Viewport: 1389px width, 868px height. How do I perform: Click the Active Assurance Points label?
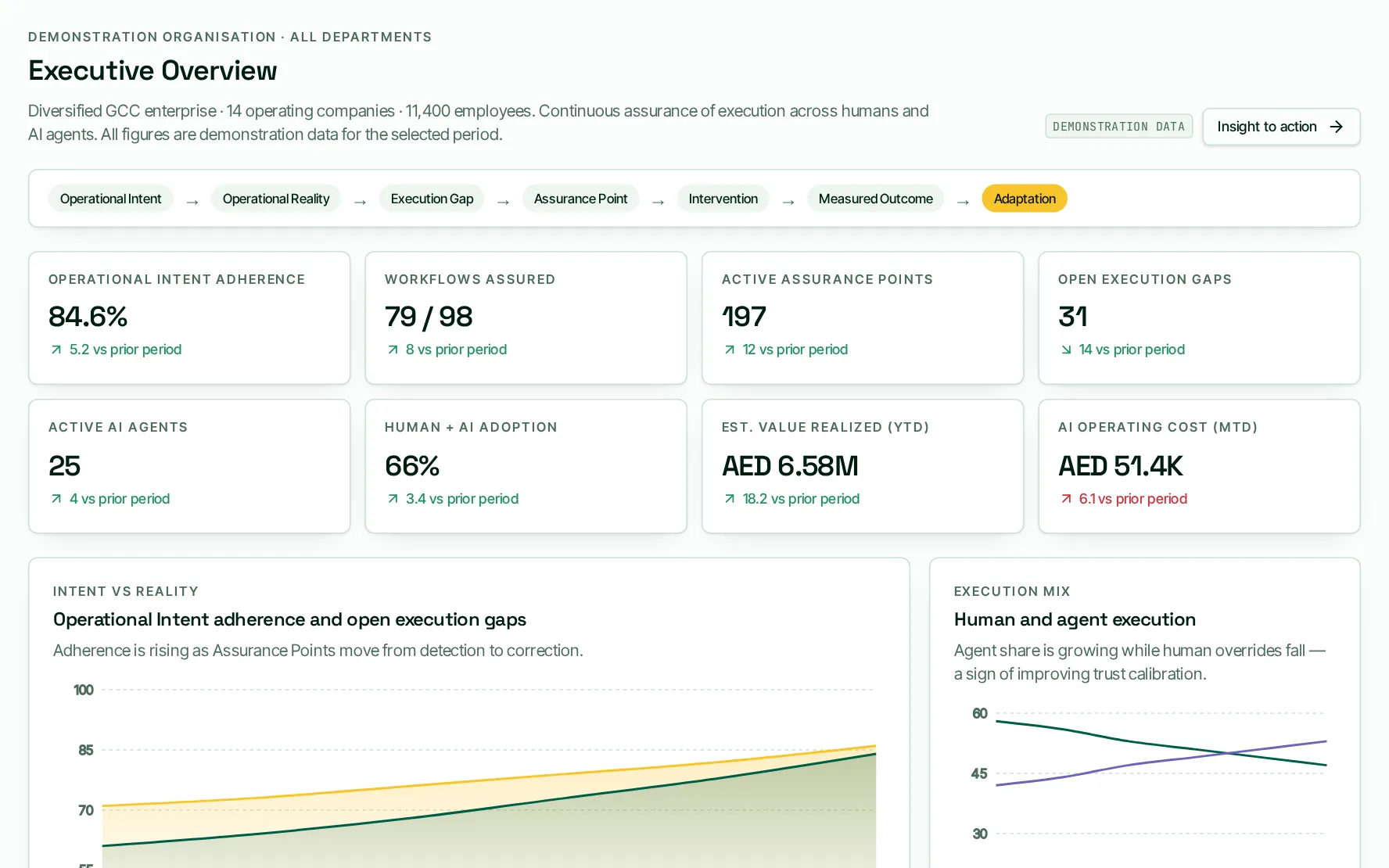[x=827, y=279]
